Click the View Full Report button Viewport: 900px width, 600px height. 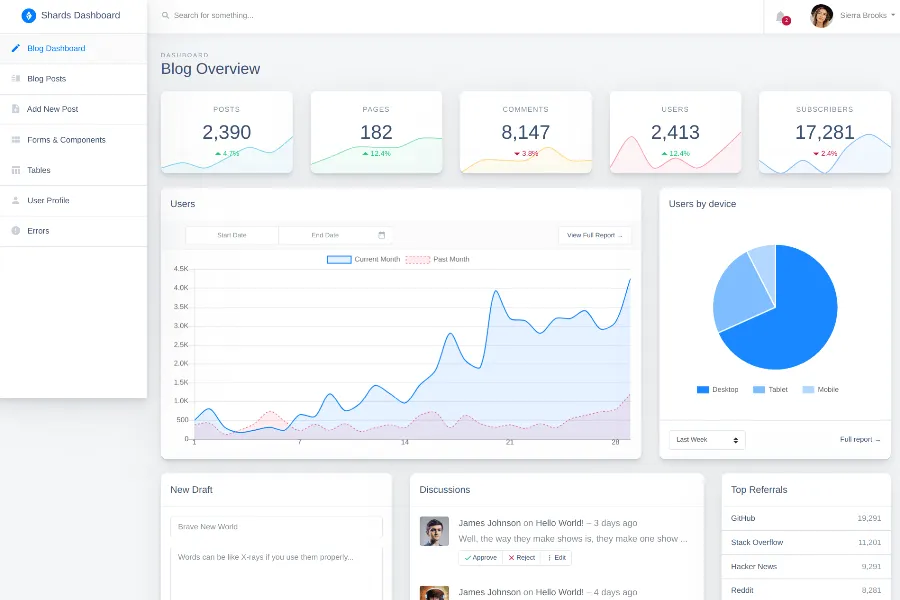[x=594, y=235]
